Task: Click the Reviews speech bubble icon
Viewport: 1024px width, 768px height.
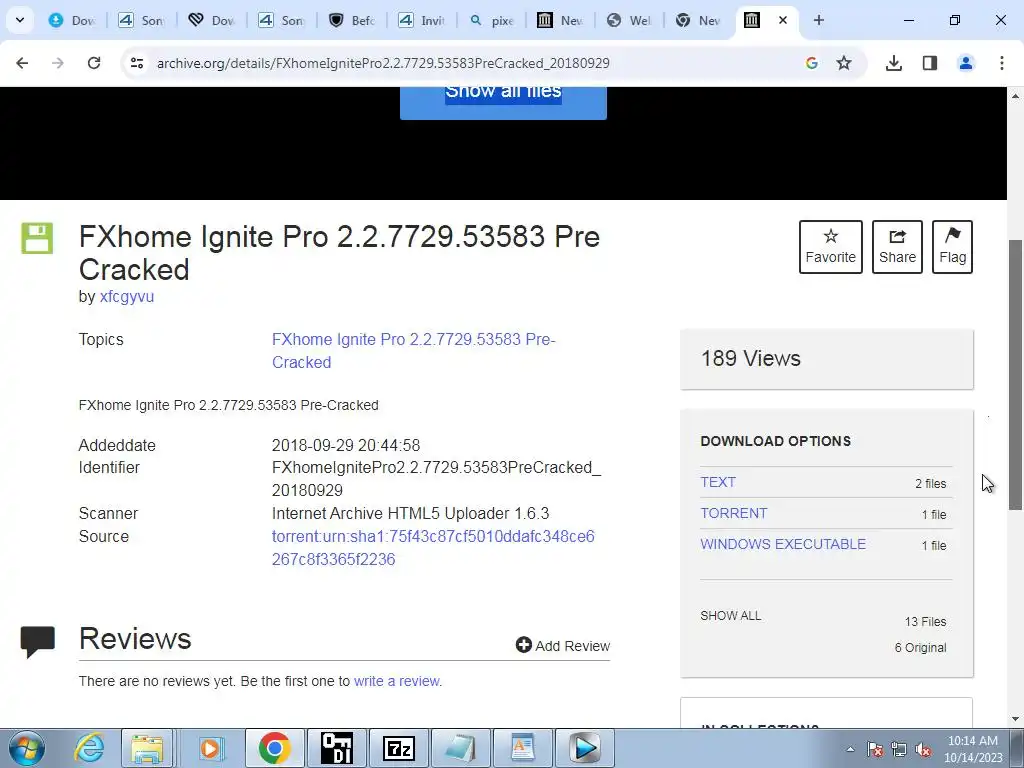Action: (x=37, y=642)
